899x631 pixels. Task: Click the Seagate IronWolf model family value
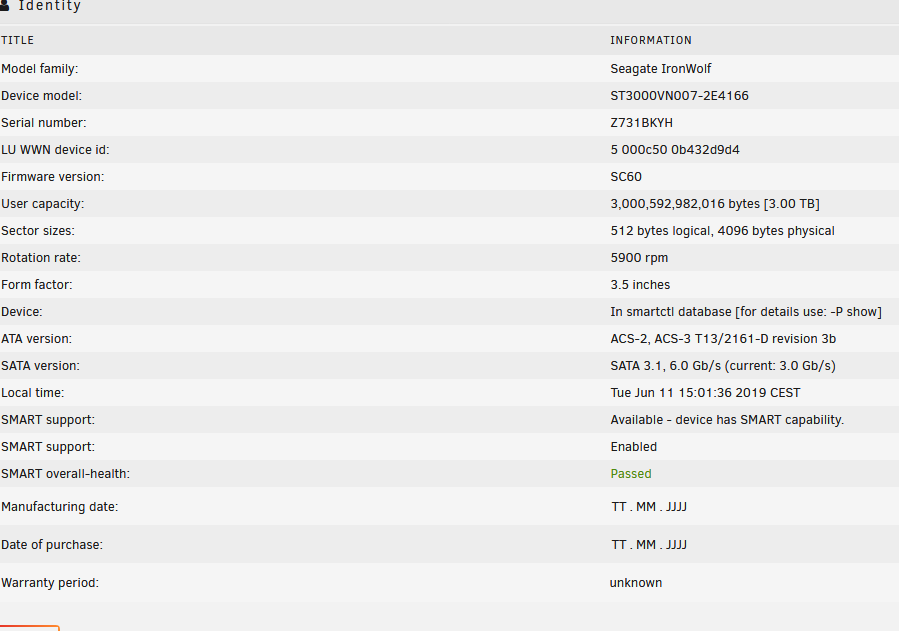[660, 69]
